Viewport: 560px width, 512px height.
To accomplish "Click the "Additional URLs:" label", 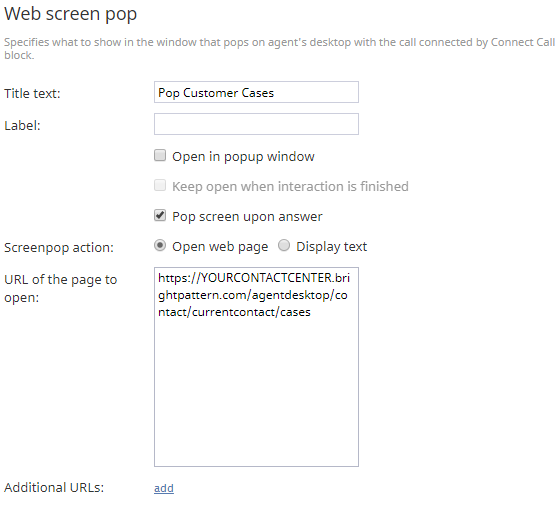I will pos(54,488).
